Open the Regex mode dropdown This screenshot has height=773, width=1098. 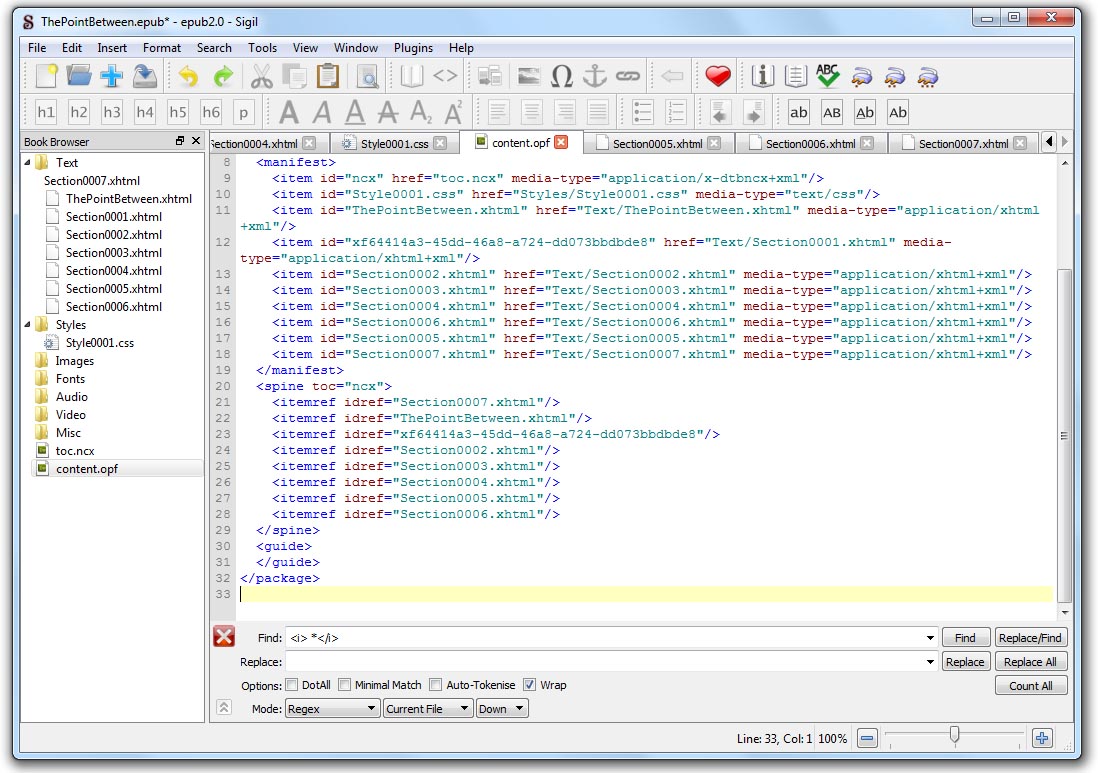pos(331,709)
